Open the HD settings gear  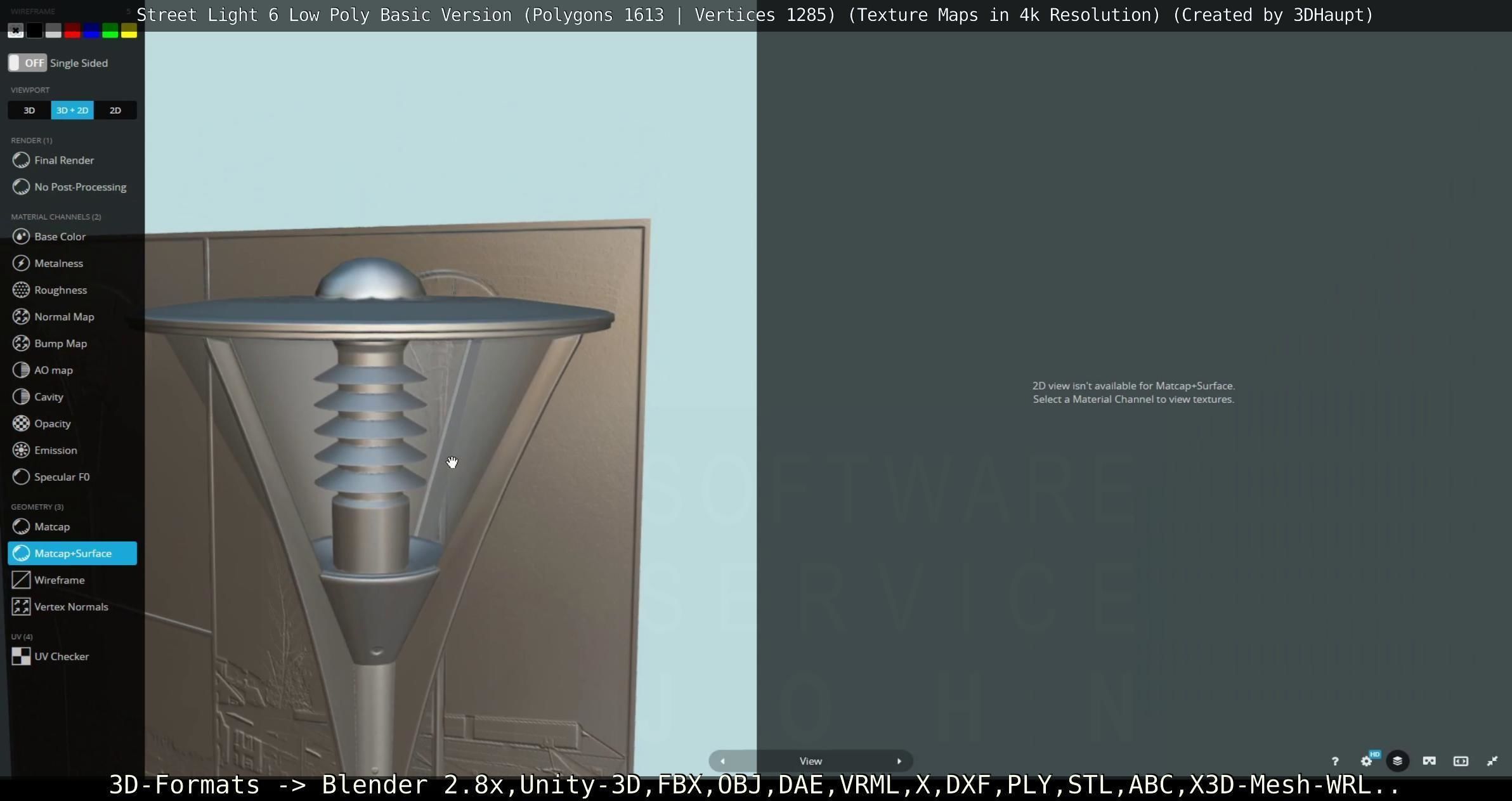pyautogui.click(x=1367, y=761)
